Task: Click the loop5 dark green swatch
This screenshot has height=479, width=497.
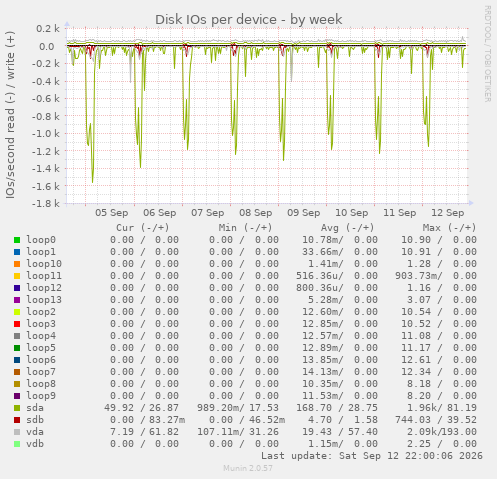Action: click(17, 348)
